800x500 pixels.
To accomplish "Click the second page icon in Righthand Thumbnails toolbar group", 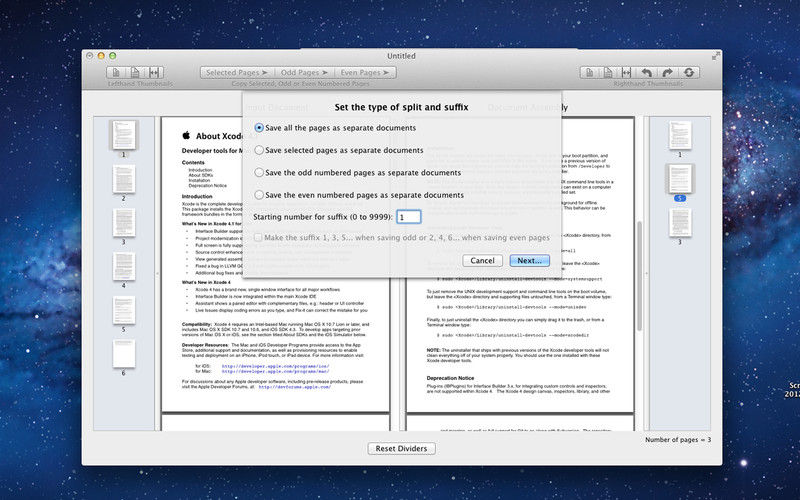I will 608,72.
